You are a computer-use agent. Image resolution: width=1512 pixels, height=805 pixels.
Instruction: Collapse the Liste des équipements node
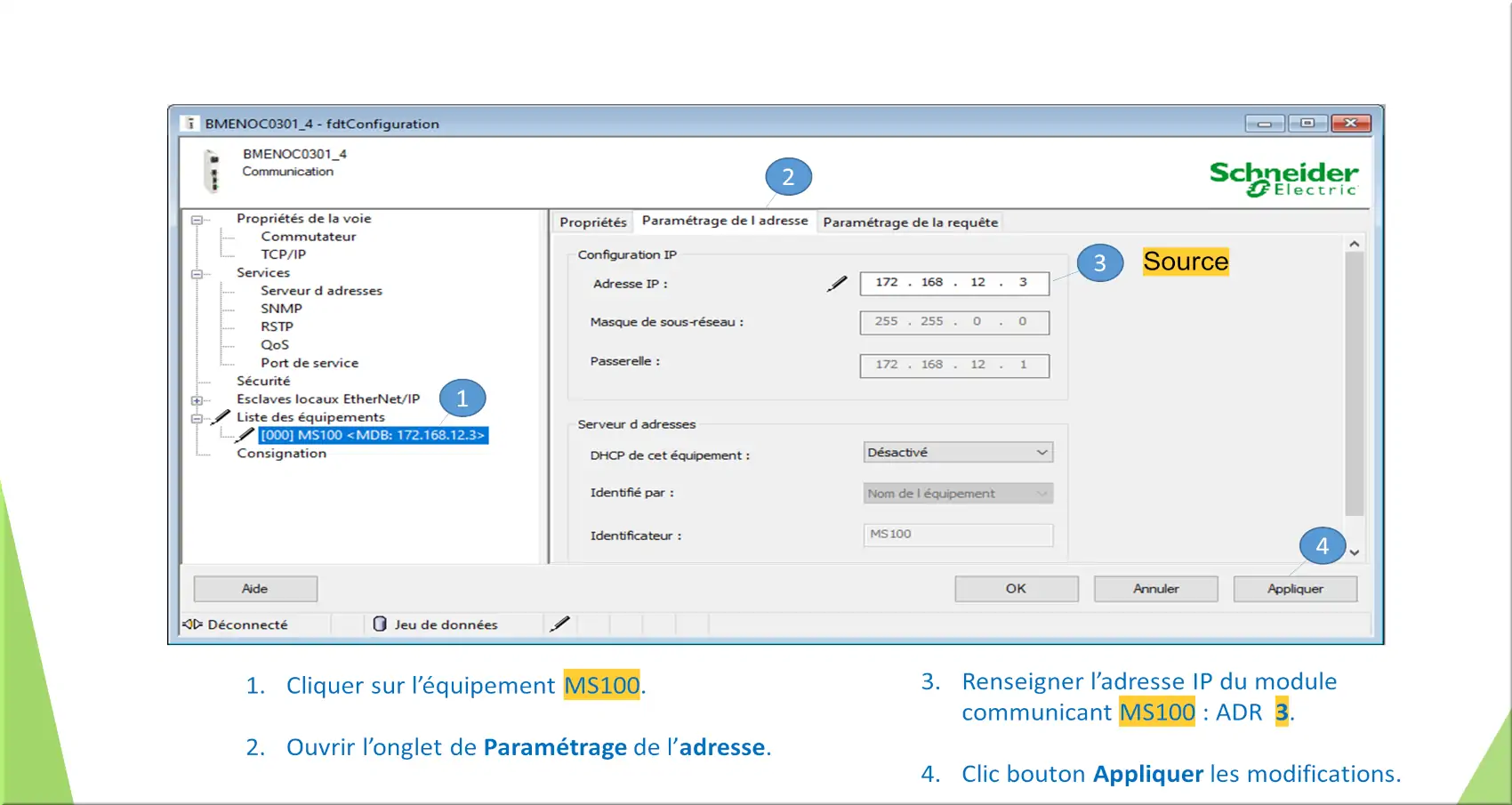(x=197, y=418)
